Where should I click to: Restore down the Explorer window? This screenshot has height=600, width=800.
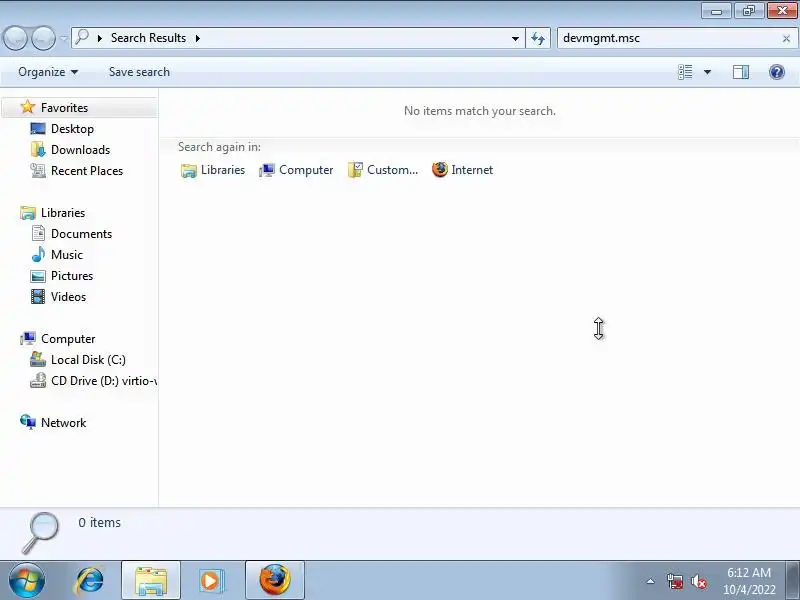click(748, 10)
